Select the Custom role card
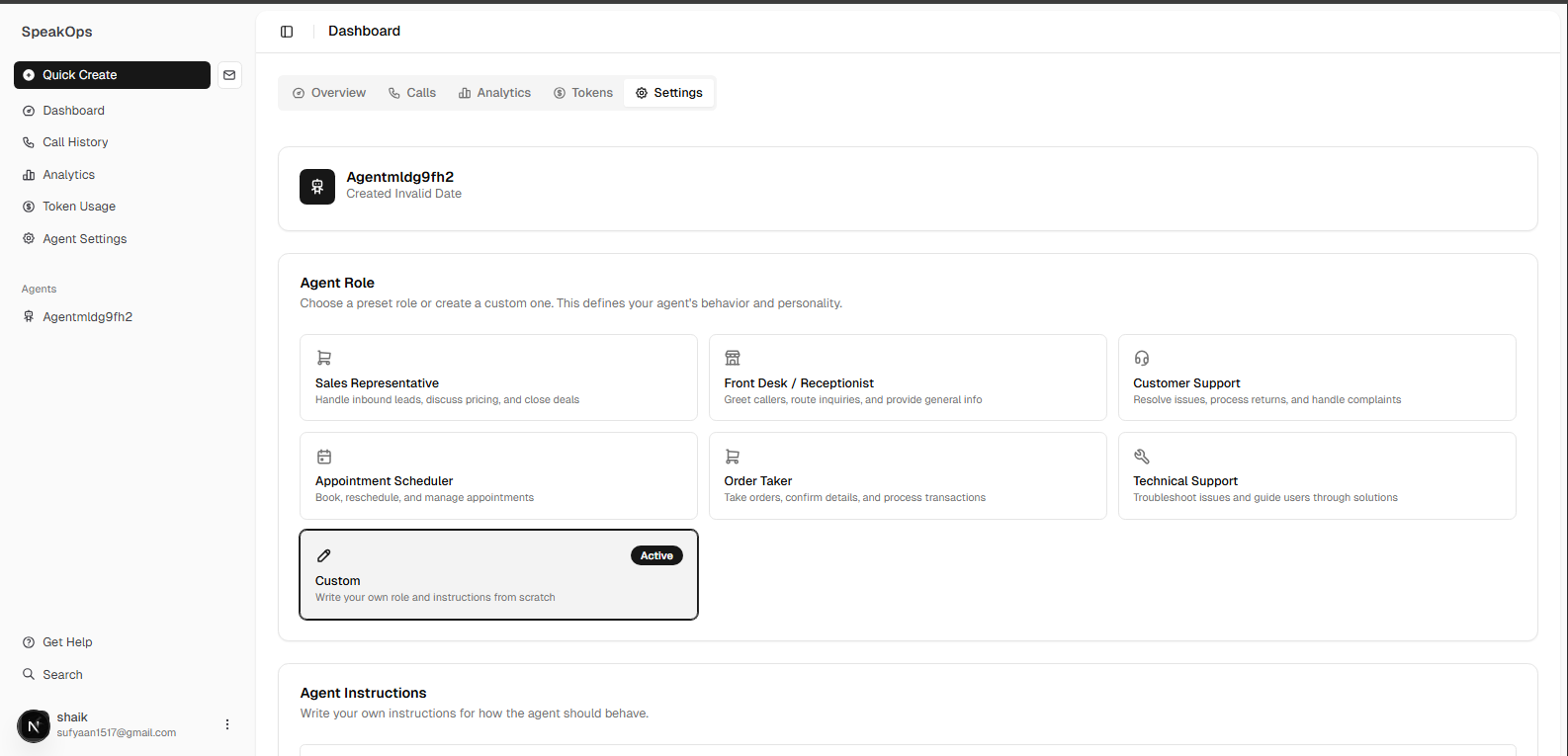The height and width of the screenshot is (756, 1568). click(x=498, y=574)
